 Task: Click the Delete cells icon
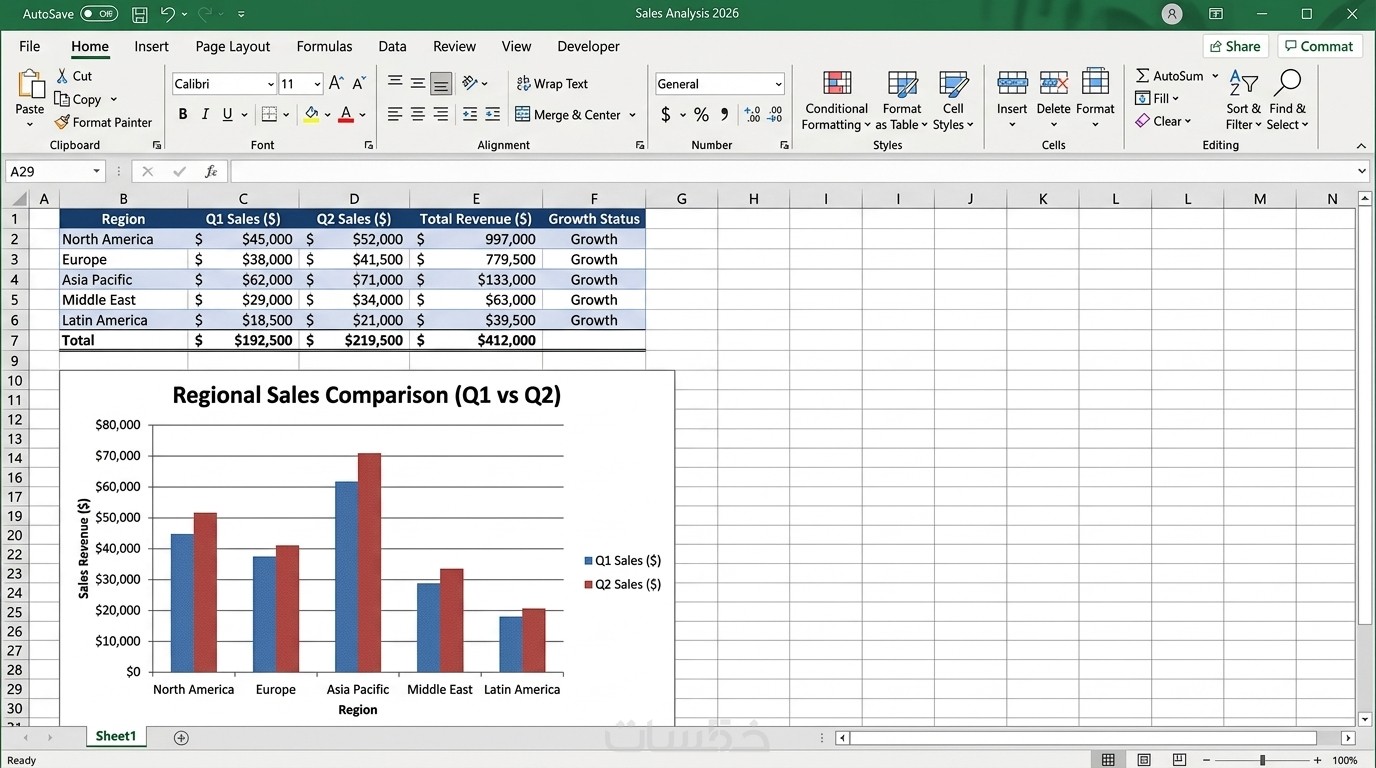(1053, 84)
